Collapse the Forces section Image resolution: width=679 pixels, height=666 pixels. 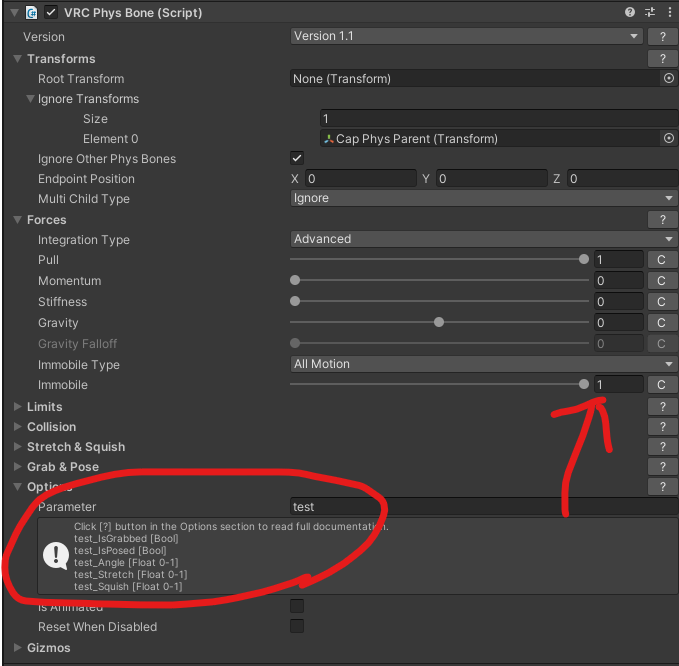[17, 220]
